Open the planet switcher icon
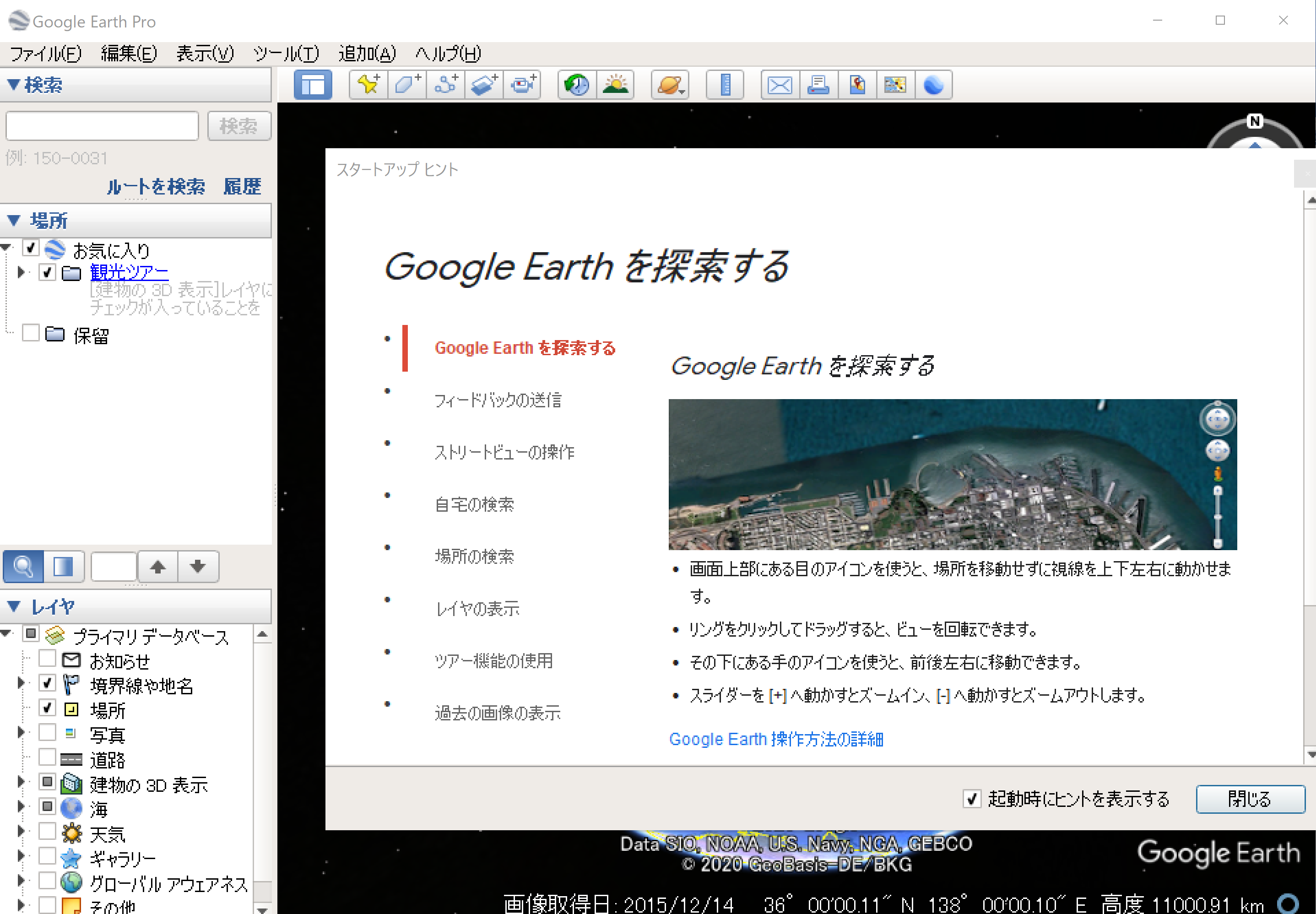The image size is (1316, 914). point(670,85)
